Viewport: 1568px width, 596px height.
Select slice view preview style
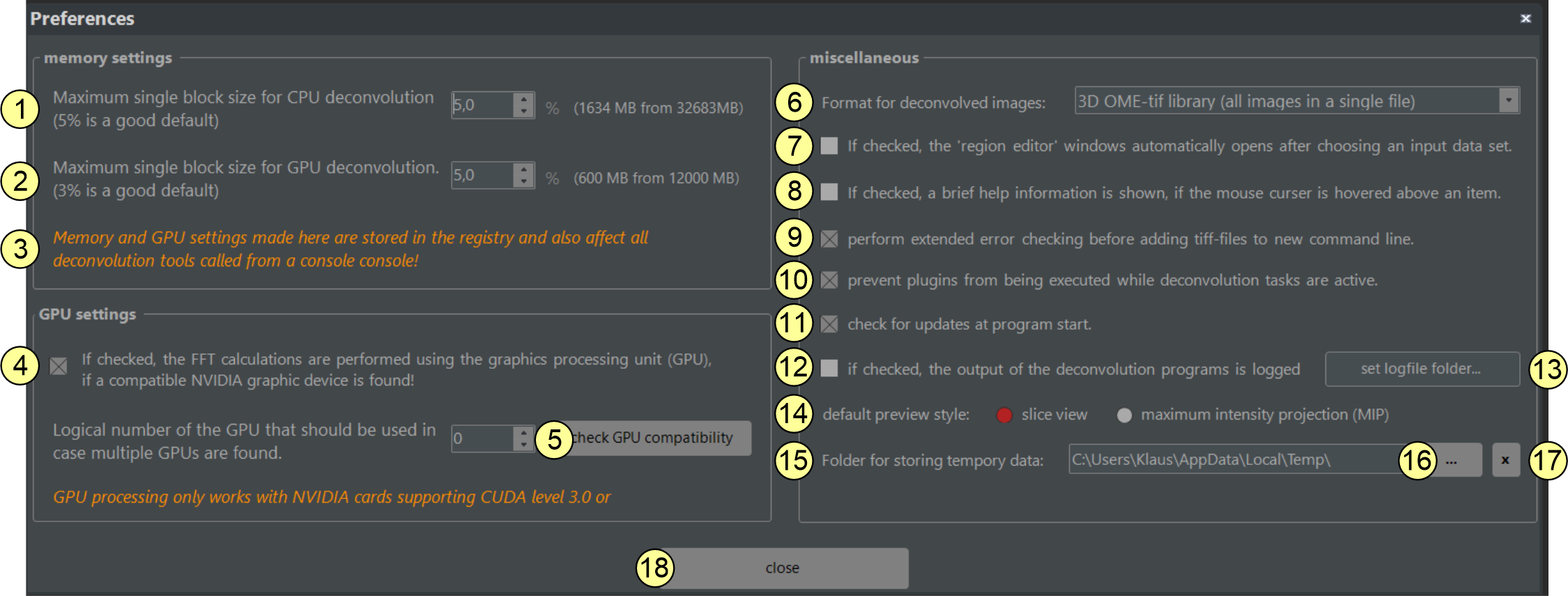(1004, 415)
